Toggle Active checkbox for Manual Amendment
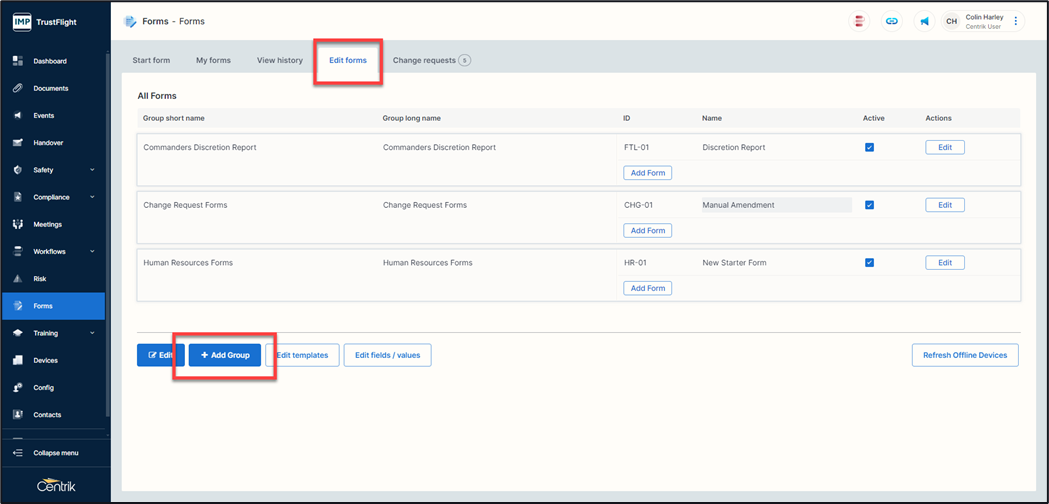1049x504 pixels. click(x=869, y=205)
